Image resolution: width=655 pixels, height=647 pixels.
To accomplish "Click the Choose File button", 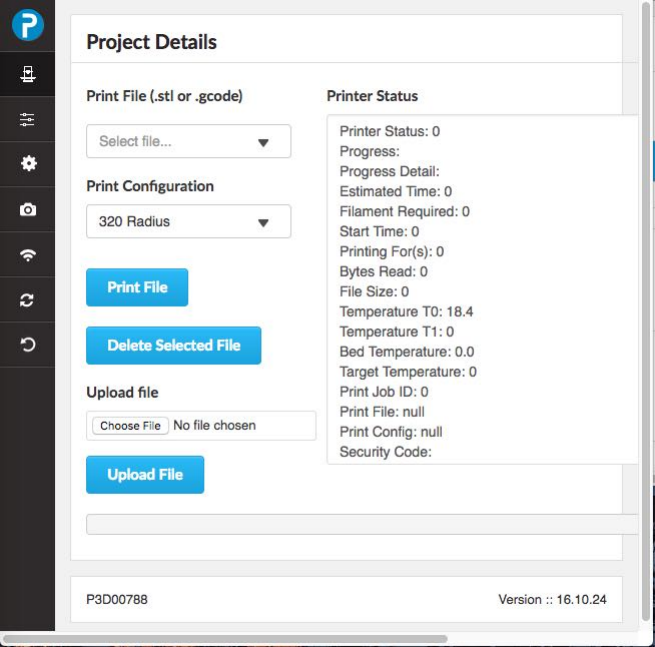I will coord(131,426).
